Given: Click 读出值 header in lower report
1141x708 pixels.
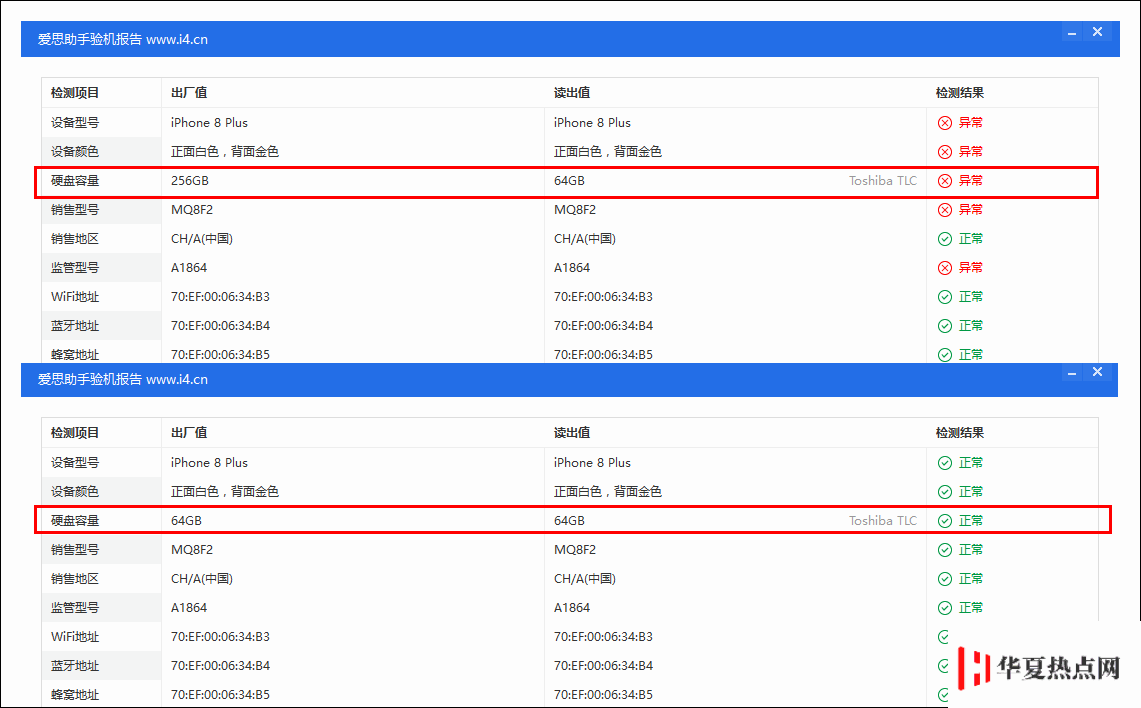Looking at the screenshot, I should pyautogui.click(x=572, y=433).
